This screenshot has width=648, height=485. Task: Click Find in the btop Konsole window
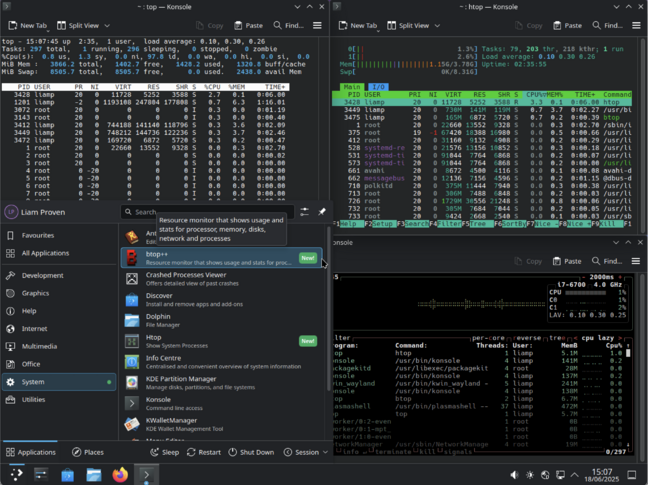point(607,261)
